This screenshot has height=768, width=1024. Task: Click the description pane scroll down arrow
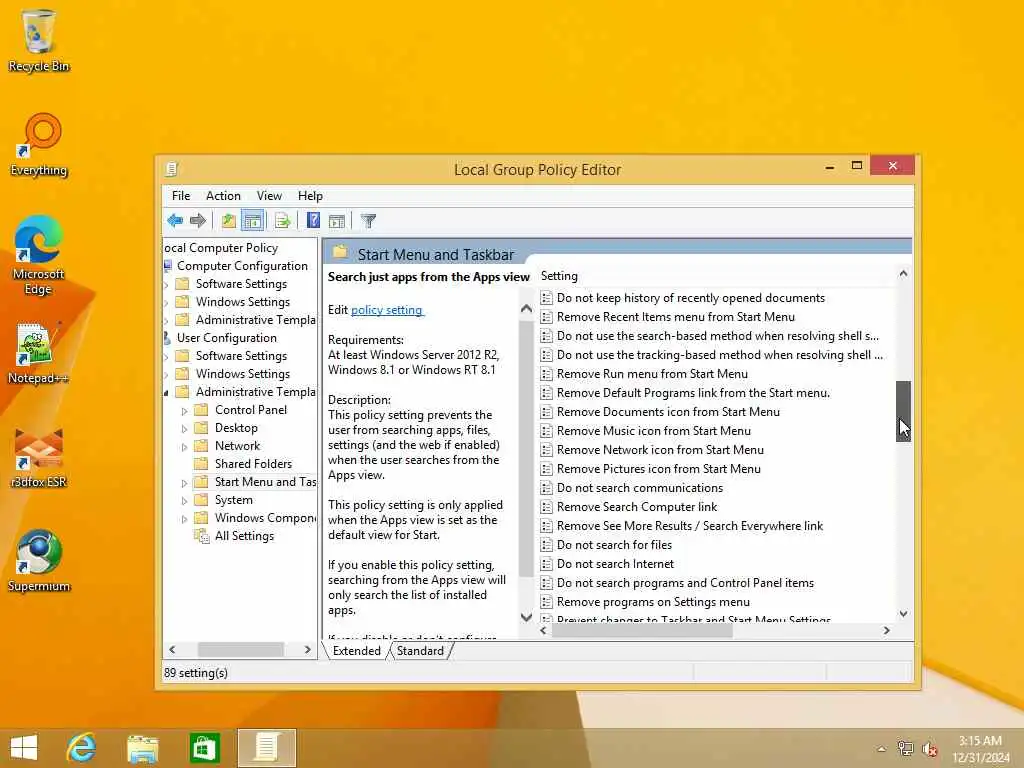[x=526, y=617]
